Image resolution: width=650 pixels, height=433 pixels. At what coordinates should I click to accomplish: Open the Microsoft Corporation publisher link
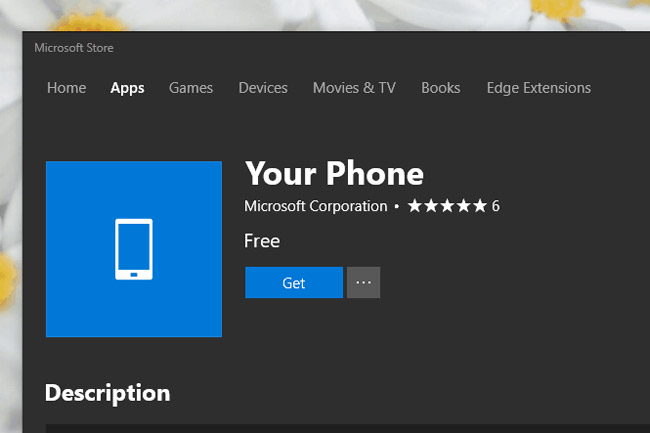[315, 206]
